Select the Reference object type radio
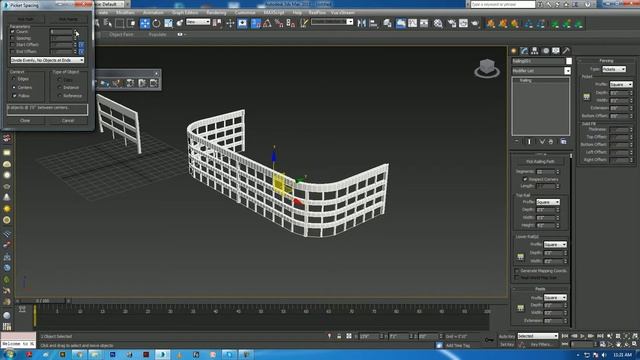640x360 pixels. pos(60,96)
